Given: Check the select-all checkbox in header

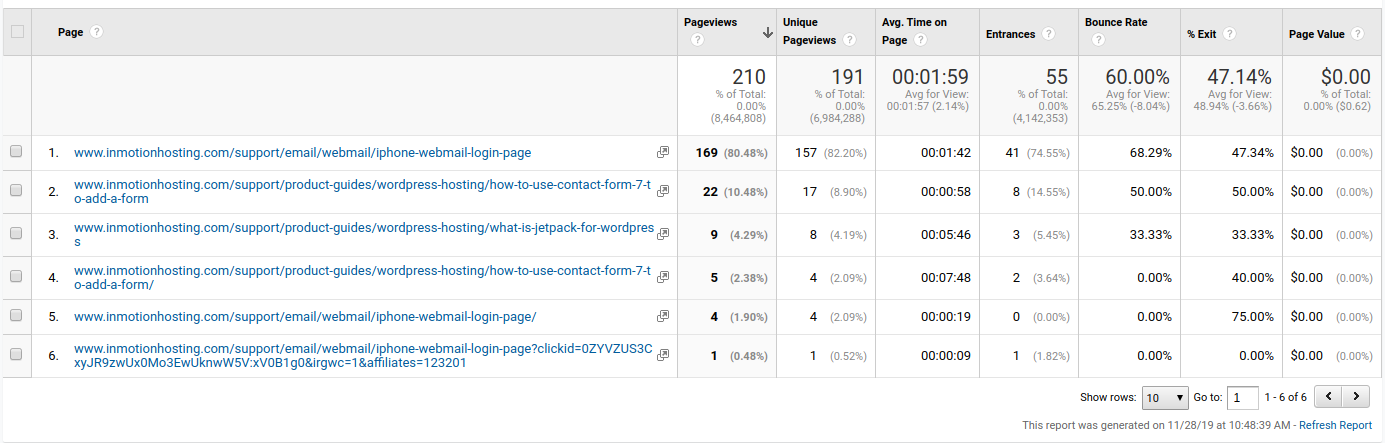Looking at the screenshot, I should [16, 32].
